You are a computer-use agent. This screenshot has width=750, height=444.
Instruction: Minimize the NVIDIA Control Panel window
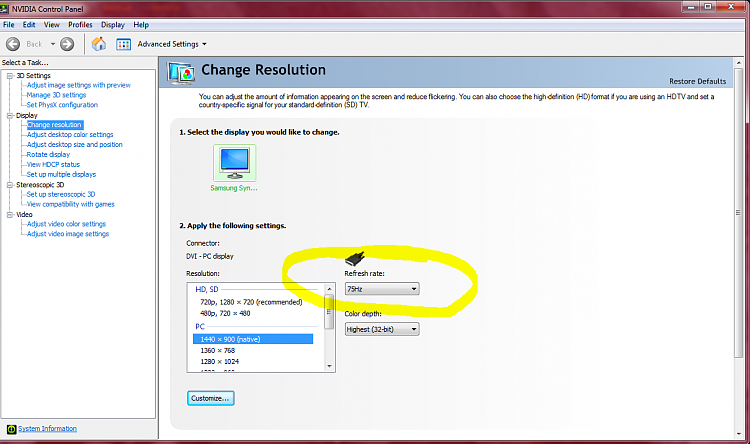pyautogui.click(x=691, y=7)
